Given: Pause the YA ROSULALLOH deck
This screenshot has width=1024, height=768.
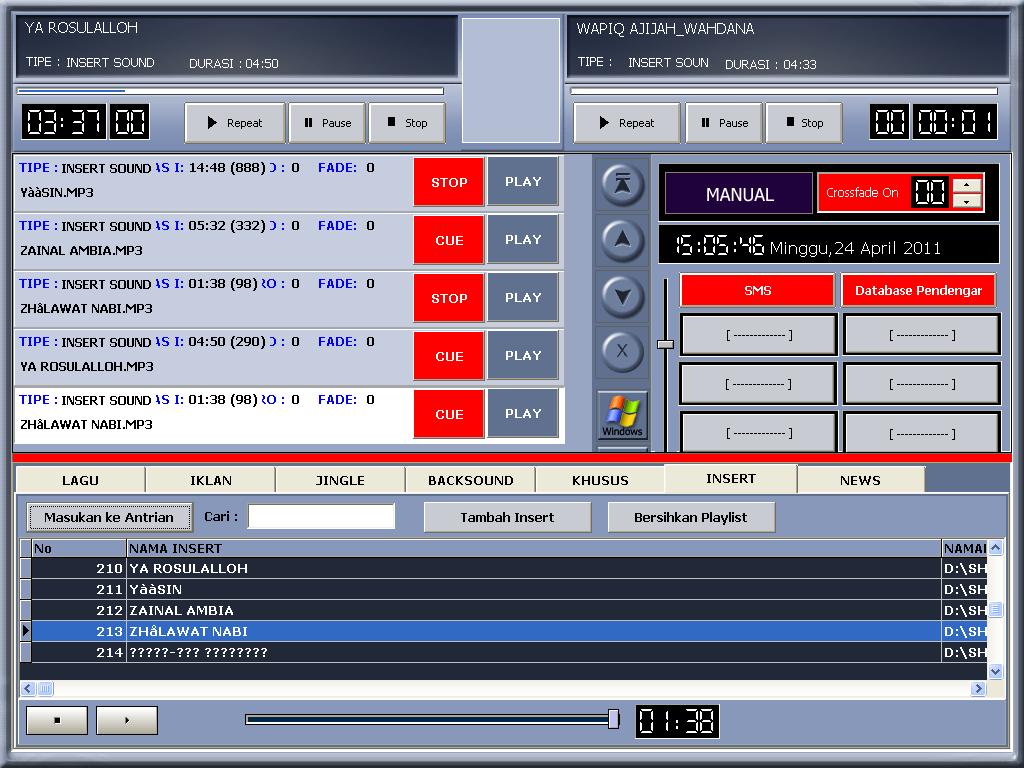Looking at the screenshot, I should coord(327,122).
